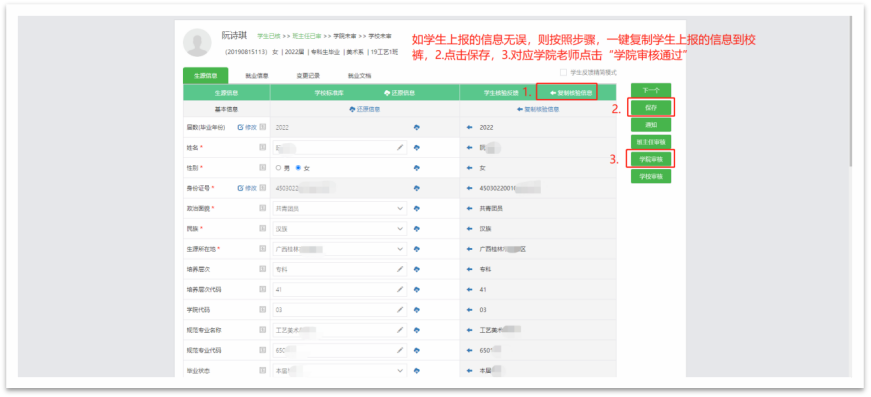Click the student avatar picture
The image size is (871, 397).
click(x=197, y=43)
